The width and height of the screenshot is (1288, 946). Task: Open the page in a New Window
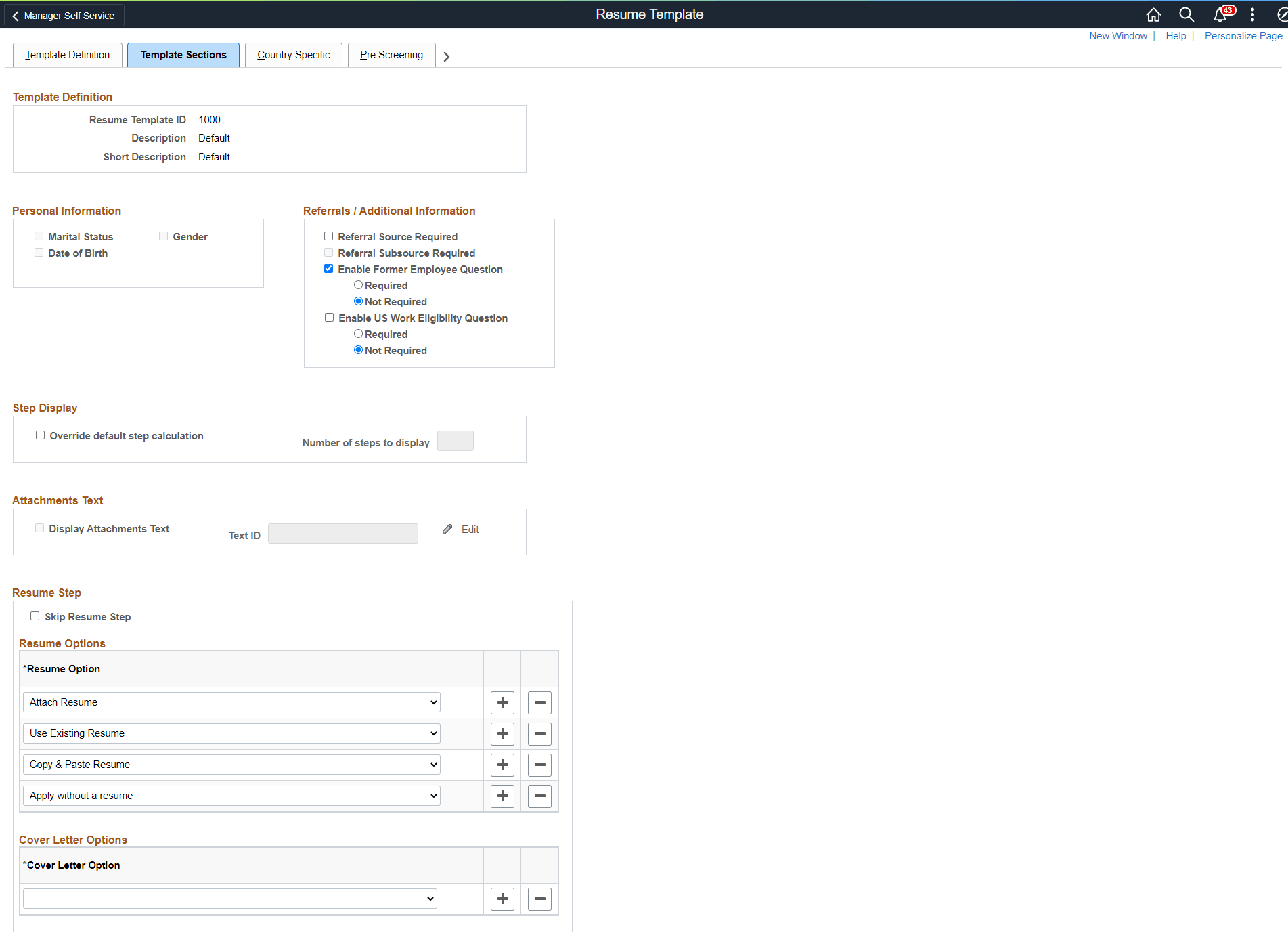[x=1118, y=35]
